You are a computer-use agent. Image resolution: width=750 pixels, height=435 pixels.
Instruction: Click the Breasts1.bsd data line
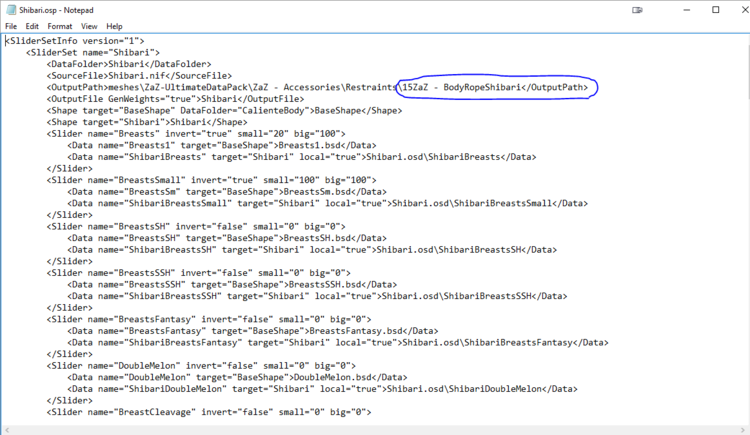coord(221,145)
